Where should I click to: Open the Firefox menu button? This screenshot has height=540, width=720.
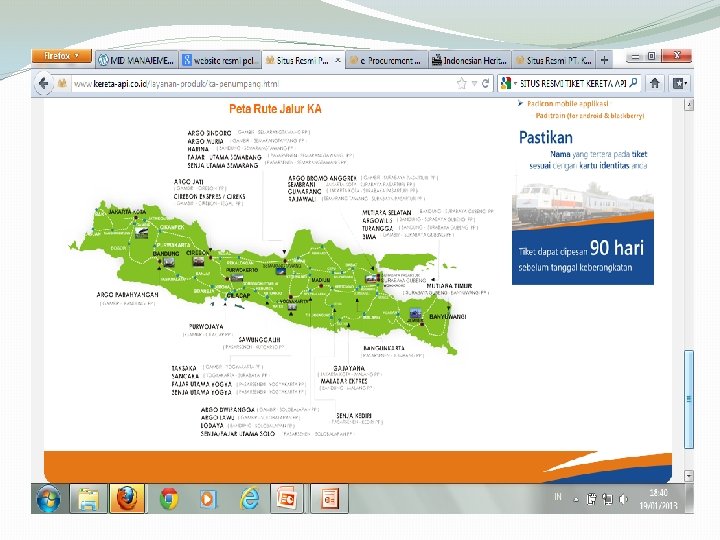(x=62, y=56)
